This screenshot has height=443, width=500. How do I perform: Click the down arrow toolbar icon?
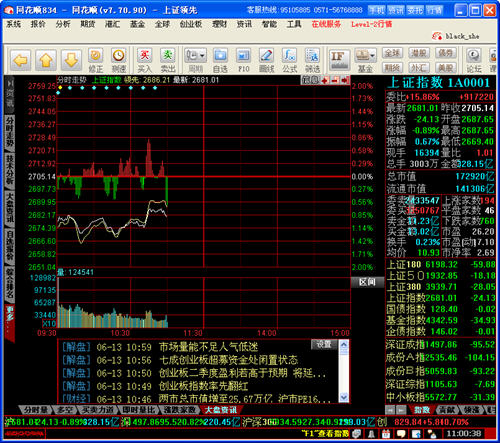pyautogui.click(x=71, y=60)
